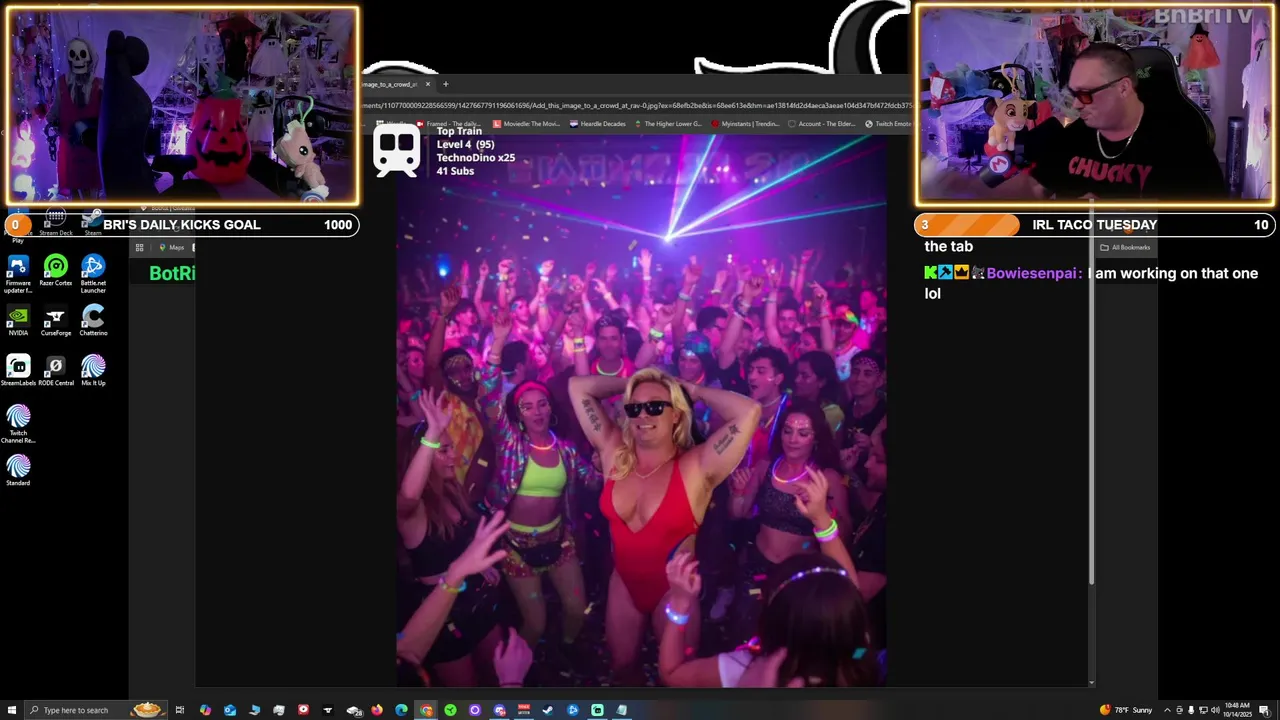
Task: Open the Razer Cortex desktop shortcut
Action: (x=56, y=271)
